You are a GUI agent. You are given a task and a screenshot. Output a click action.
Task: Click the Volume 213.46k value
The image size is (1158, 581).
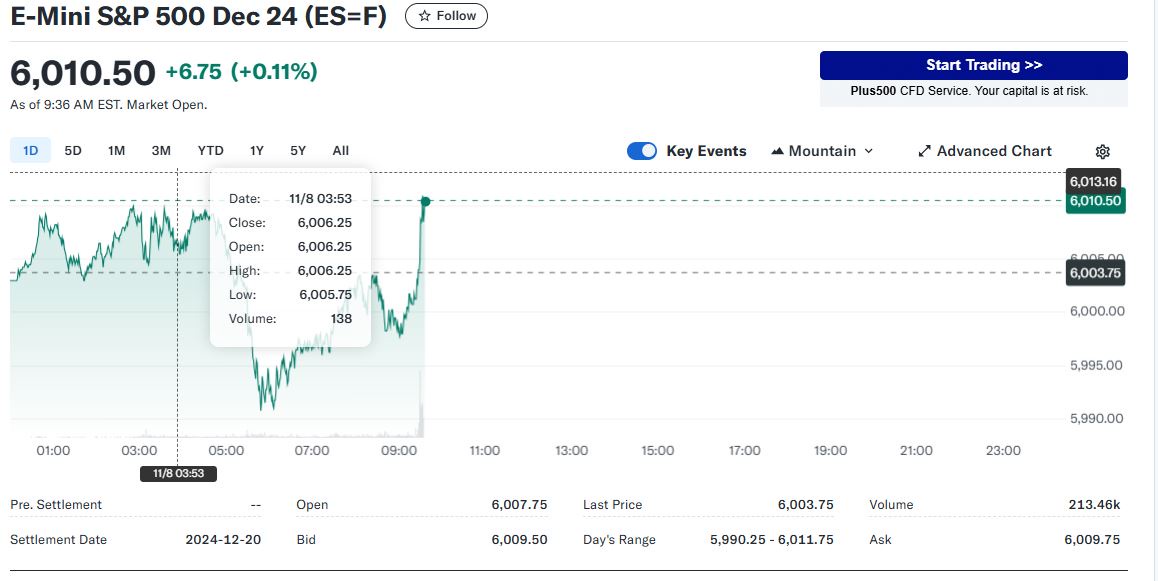[1094, 505]
